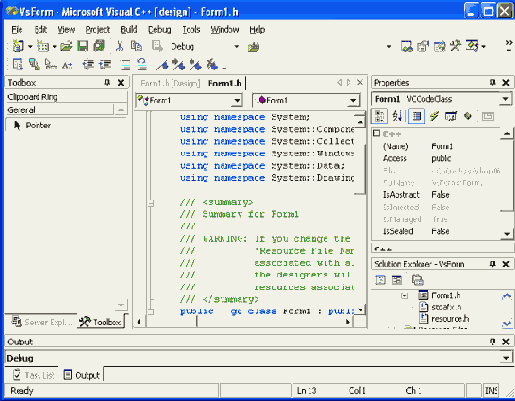
Task: Select the Pointer tool in Toolbox
Action: click(32, 125)
